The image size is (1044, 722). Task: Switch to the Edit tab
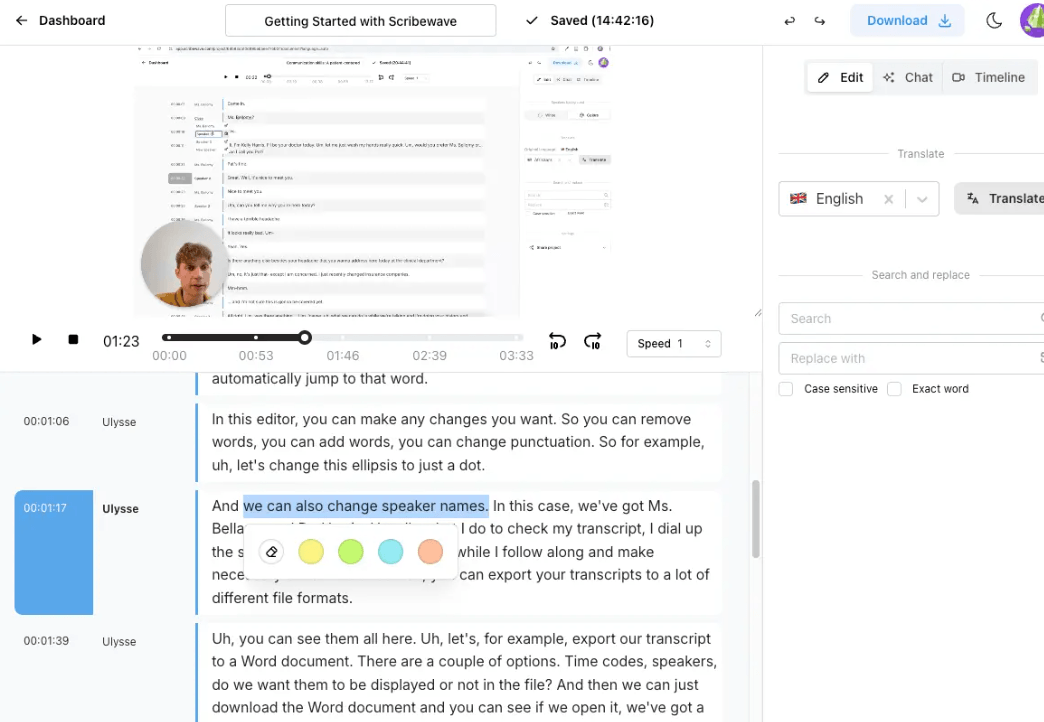(840, 77)
